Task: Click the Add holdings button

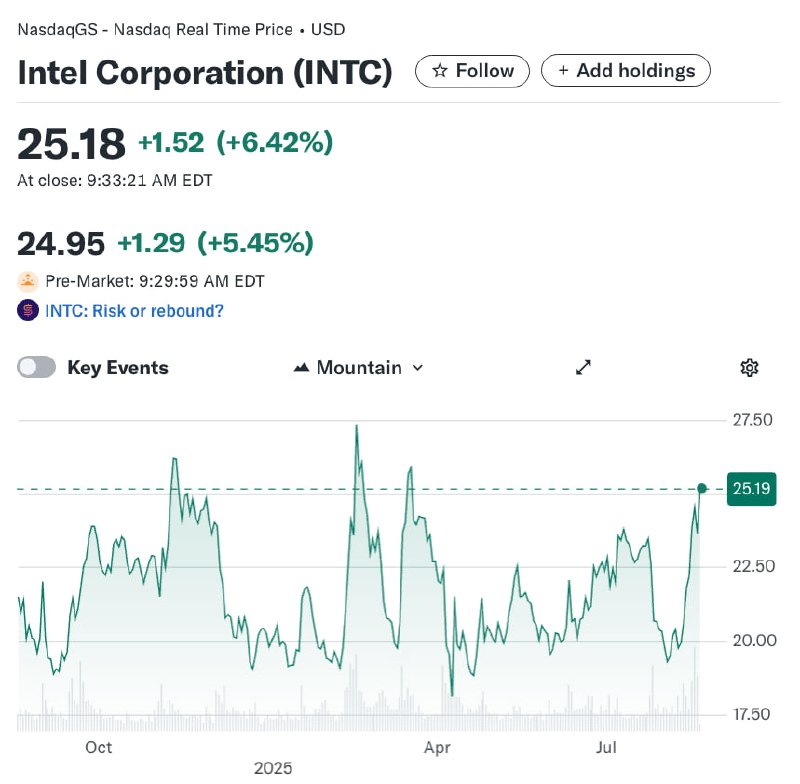Action: tap(626, 71)
